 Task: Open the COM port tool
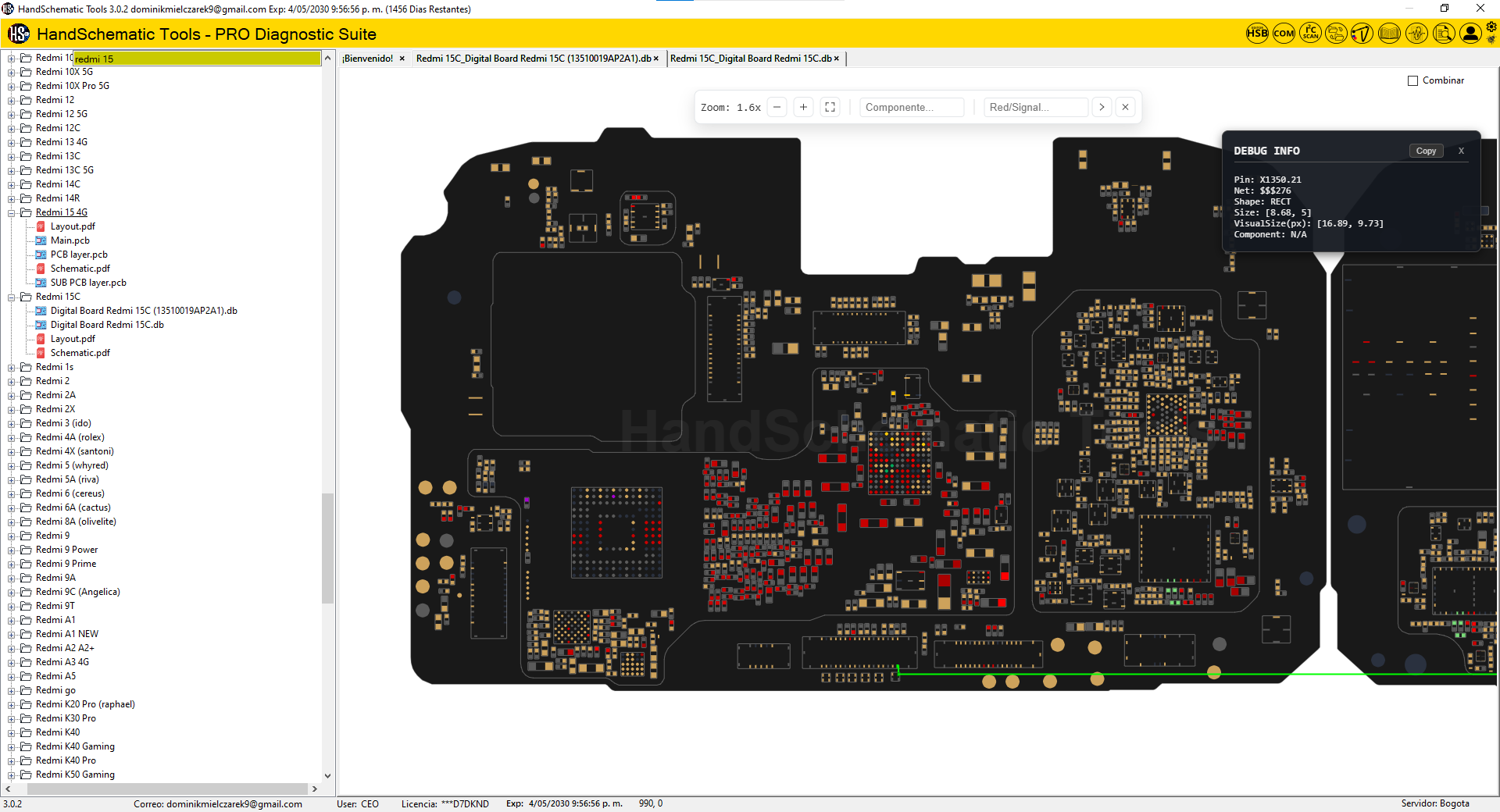coord(1284,34)
